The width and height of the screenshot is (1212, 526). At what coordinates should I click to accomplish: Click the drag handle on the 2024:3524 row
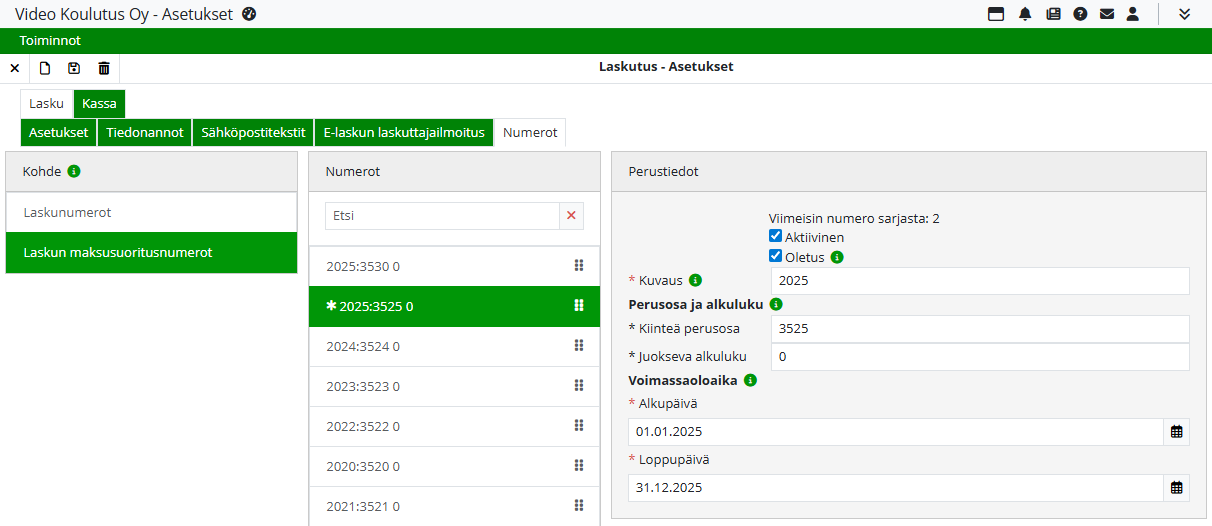pyautogui.click(x=578, y=346)
